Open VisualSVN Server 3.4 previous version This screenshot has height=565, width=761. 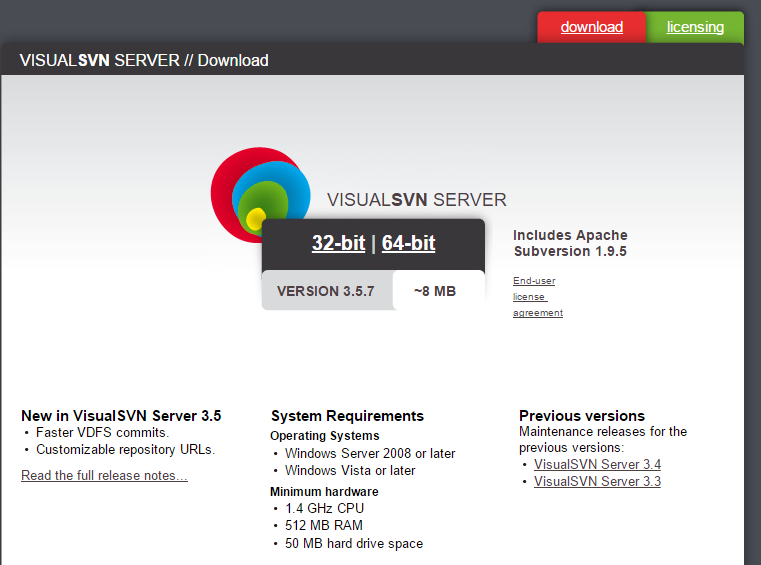tap(597, 465)
